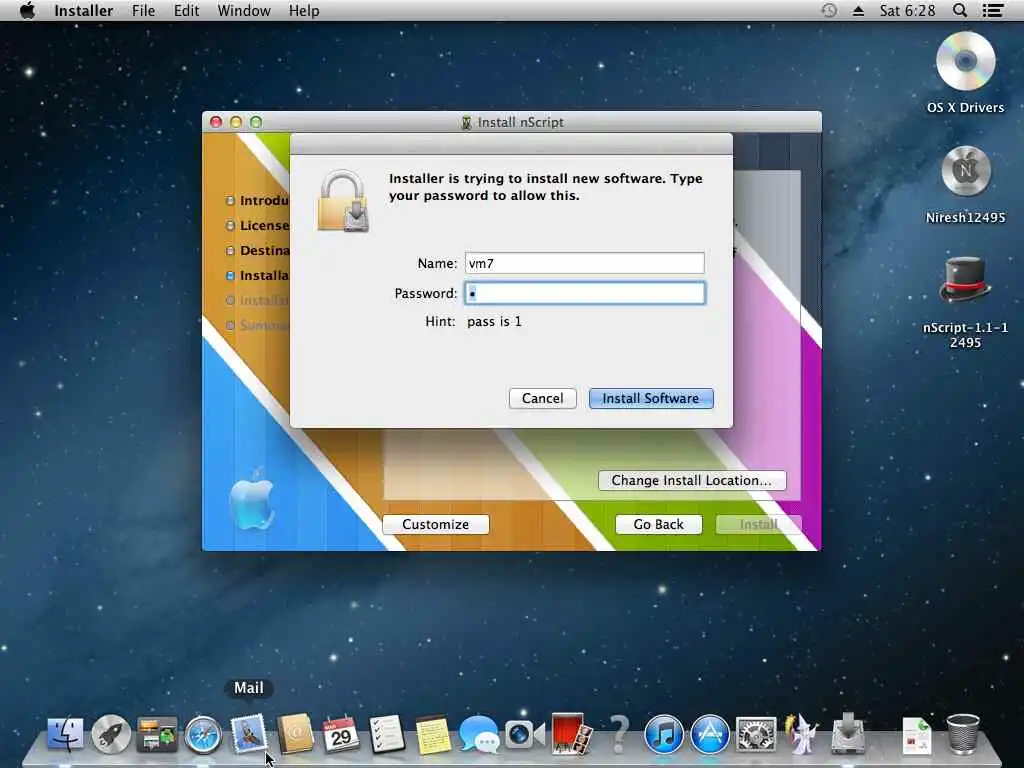This screenshot has height=768, width=1024.
Task: Click the Password input field
Action: (x=584, y=293)
